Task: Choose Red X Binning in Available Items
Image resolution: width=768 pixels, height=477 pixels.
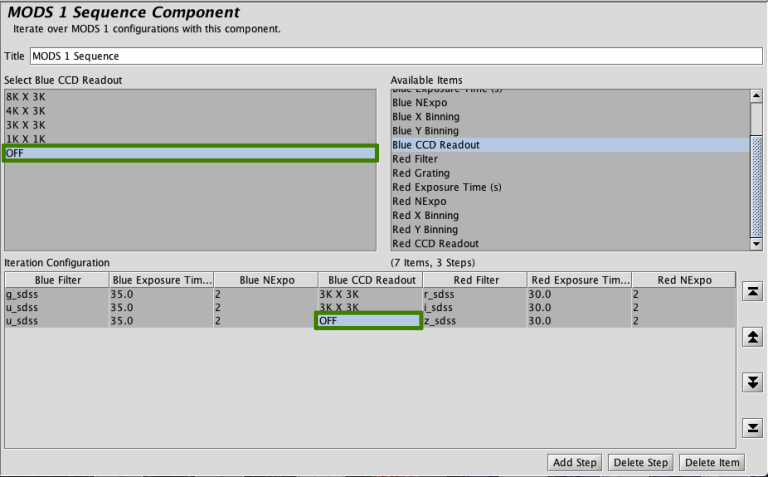Action: pos(571,215)
